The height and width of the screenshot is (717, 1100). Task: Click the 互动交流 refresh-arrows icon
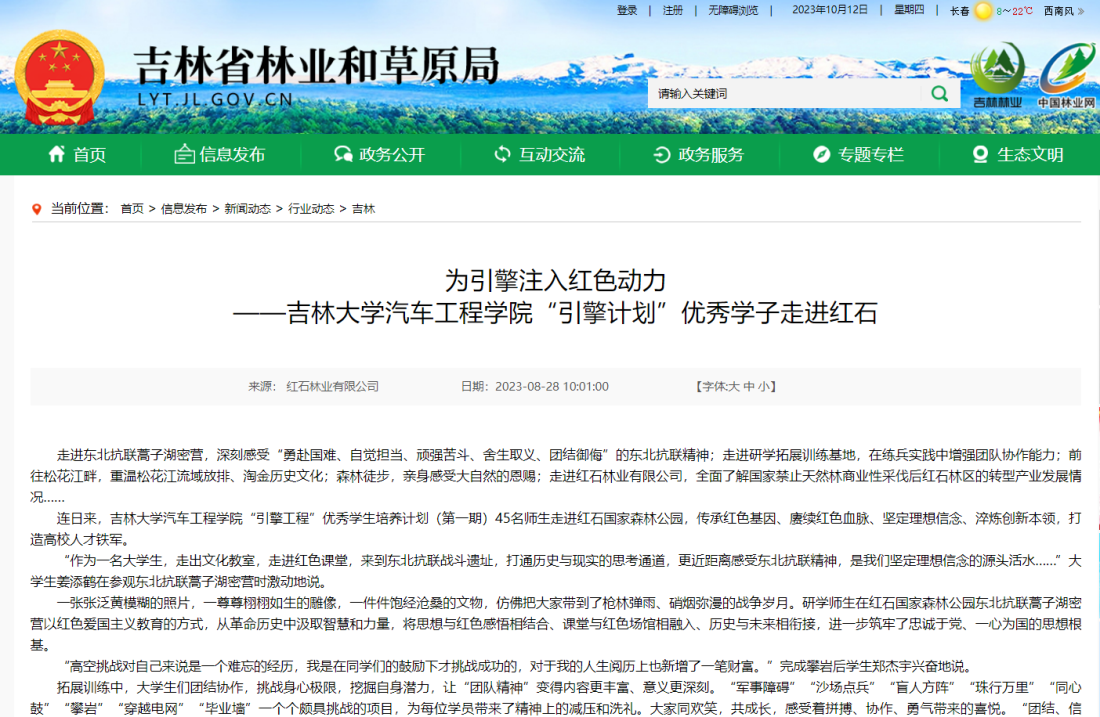point(502,154)
